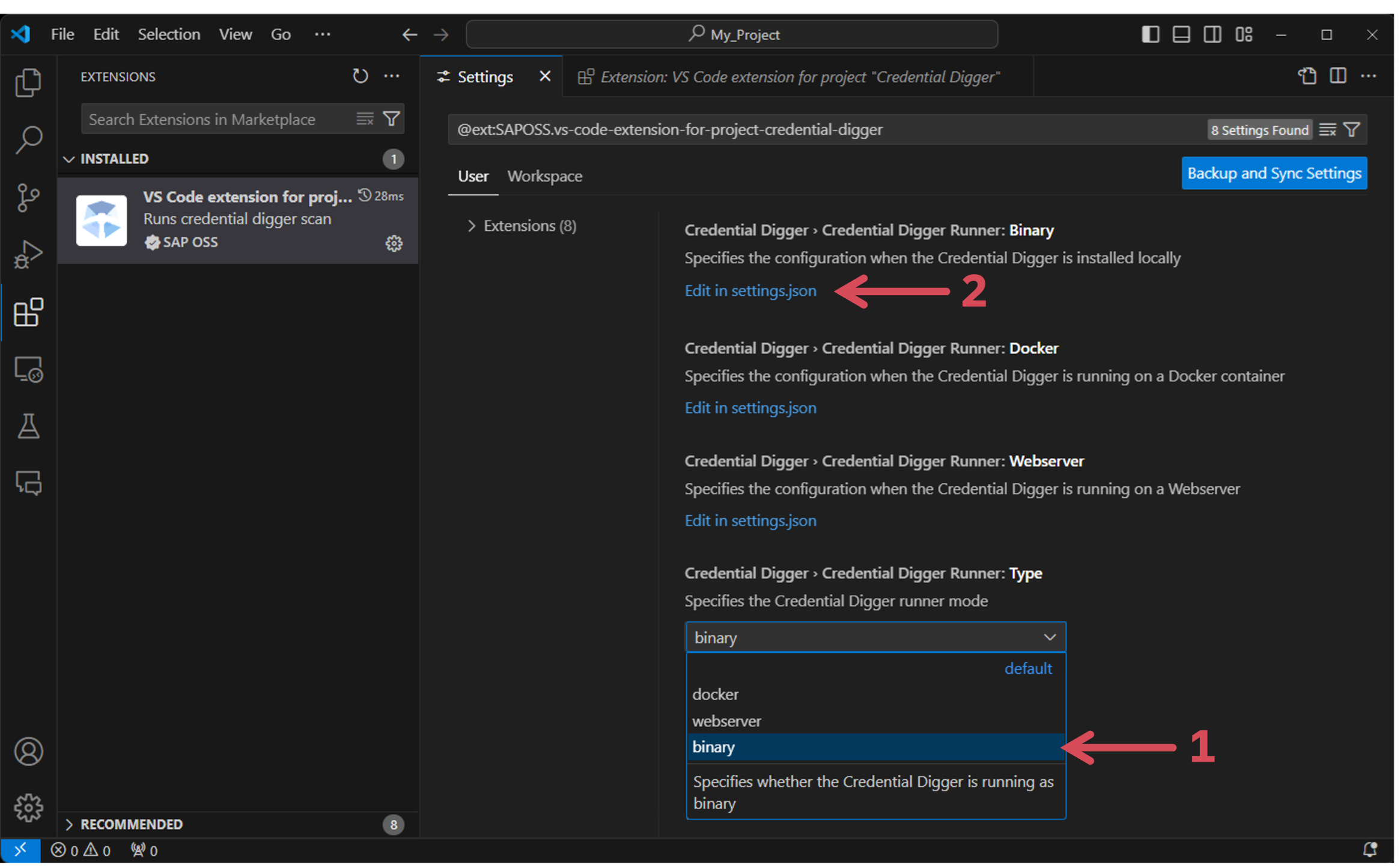Toggle bottom panel layout icon

[1181, 34]
